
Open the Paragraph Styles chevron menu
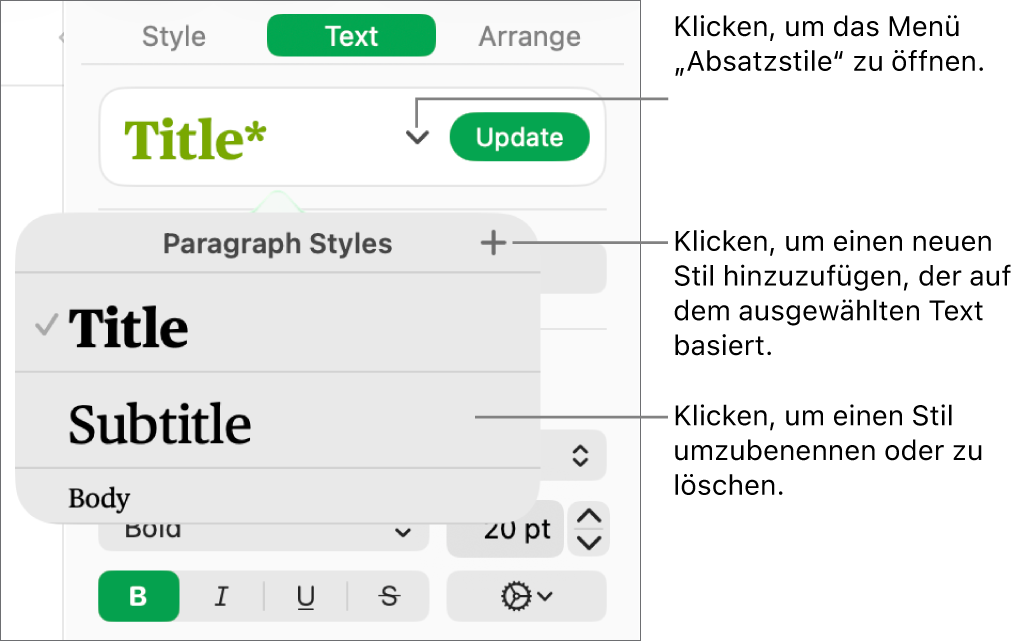click(x=417, y=137)
